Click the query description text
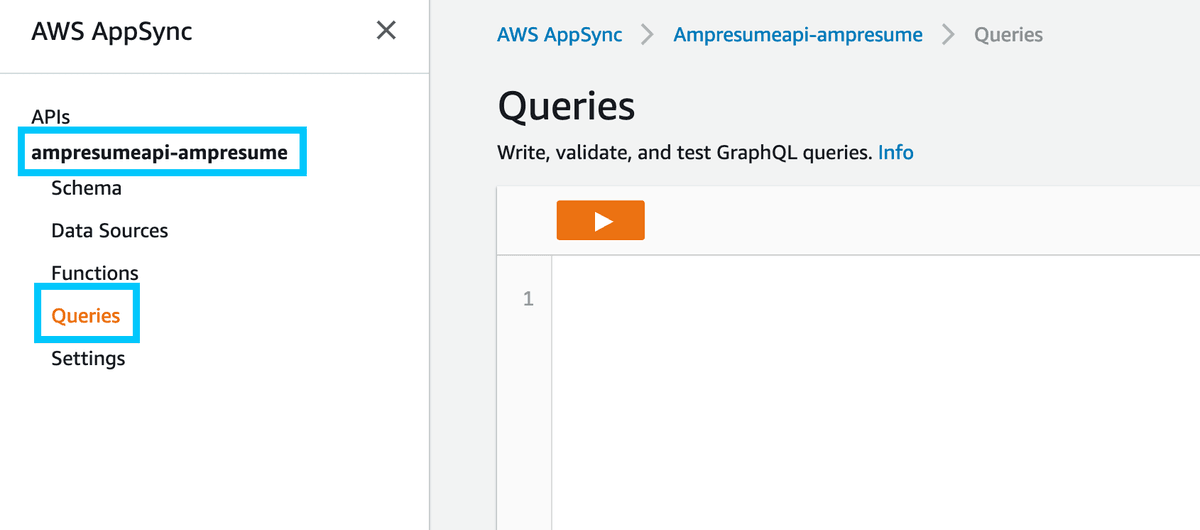The image size is (1200, 530). coord(685,153)
